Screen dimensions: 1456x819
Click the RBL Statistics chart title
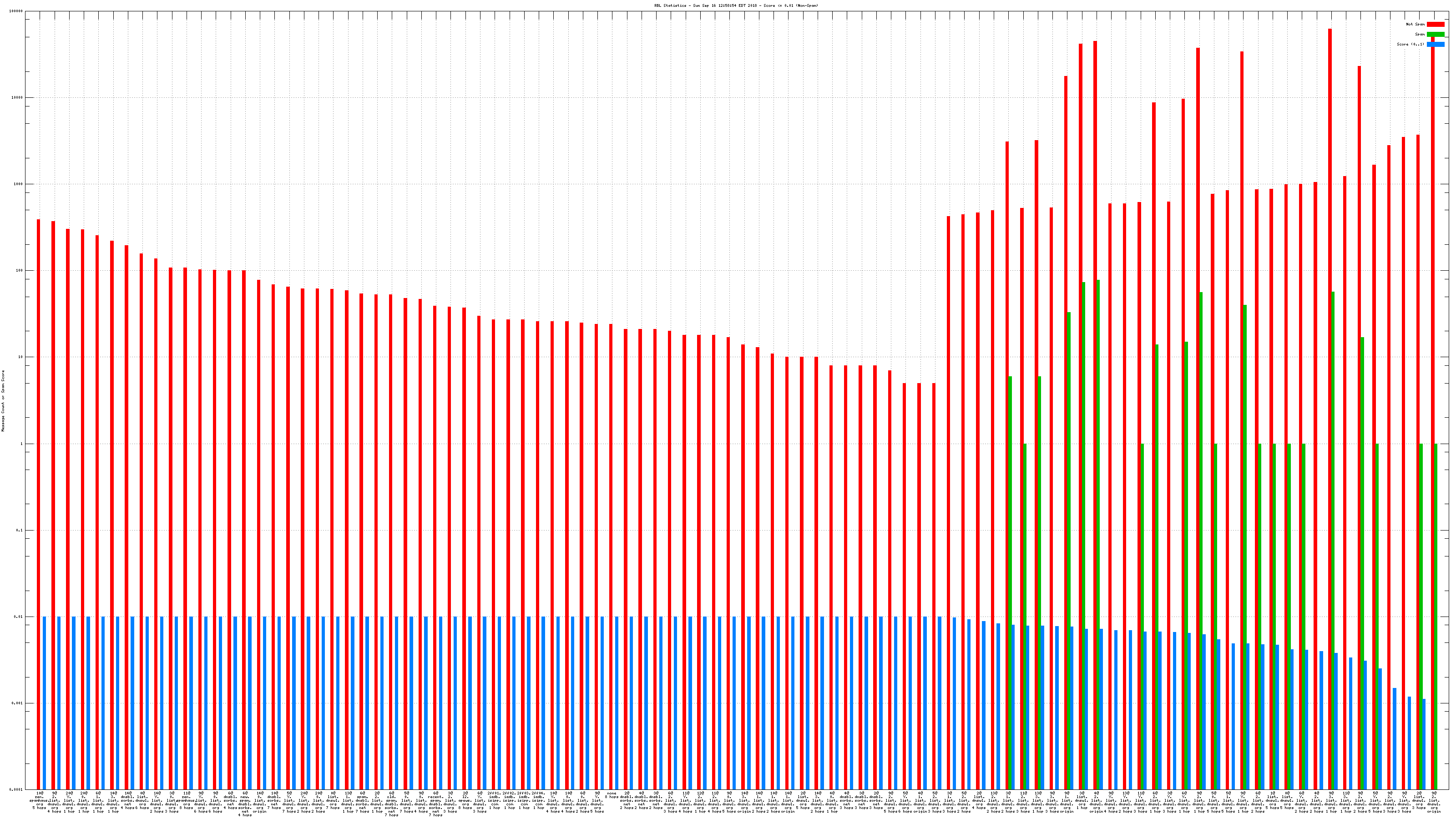click(x=736, y=5)
